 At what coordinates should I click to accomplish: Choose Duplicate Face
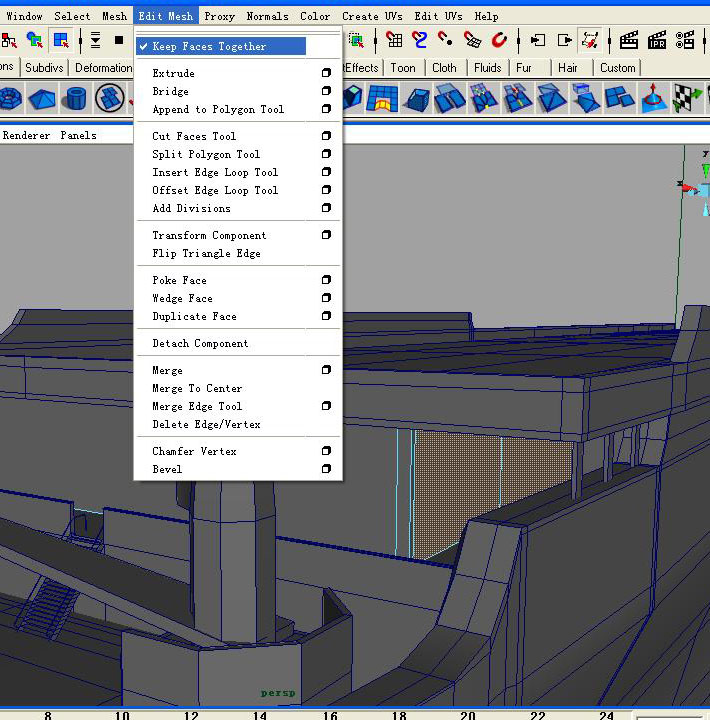(x=194, y=316)
